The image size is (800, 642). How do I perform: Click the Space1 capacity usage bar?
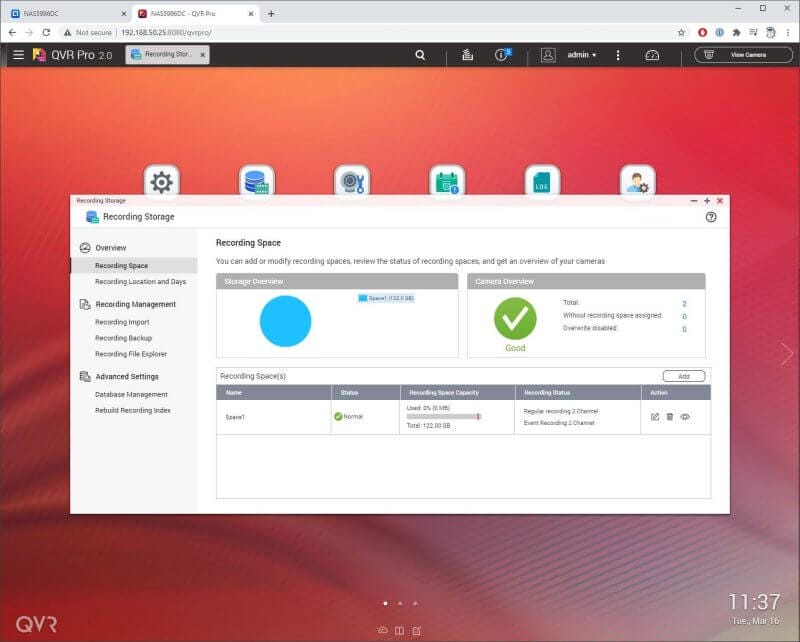tap(443, 416)
